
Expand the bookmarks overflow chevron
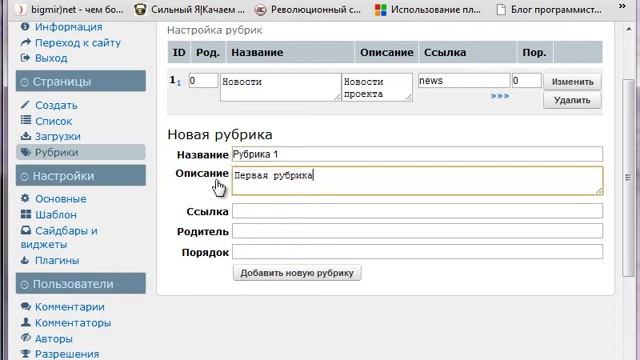click(622, 6)
